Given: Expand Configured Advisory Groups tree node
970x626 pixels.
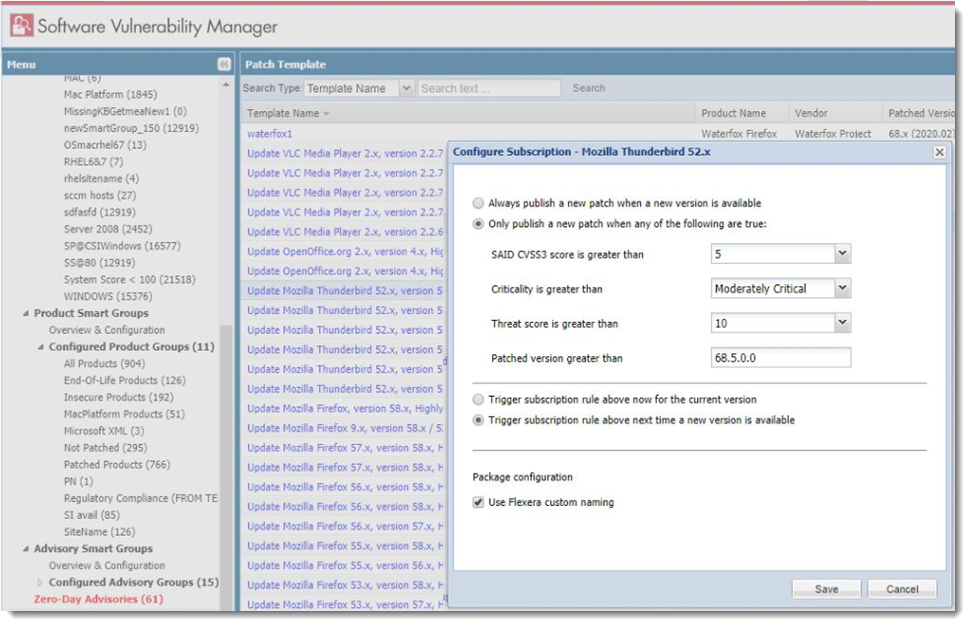Looking at the screenshot, I should coord(40,582).
